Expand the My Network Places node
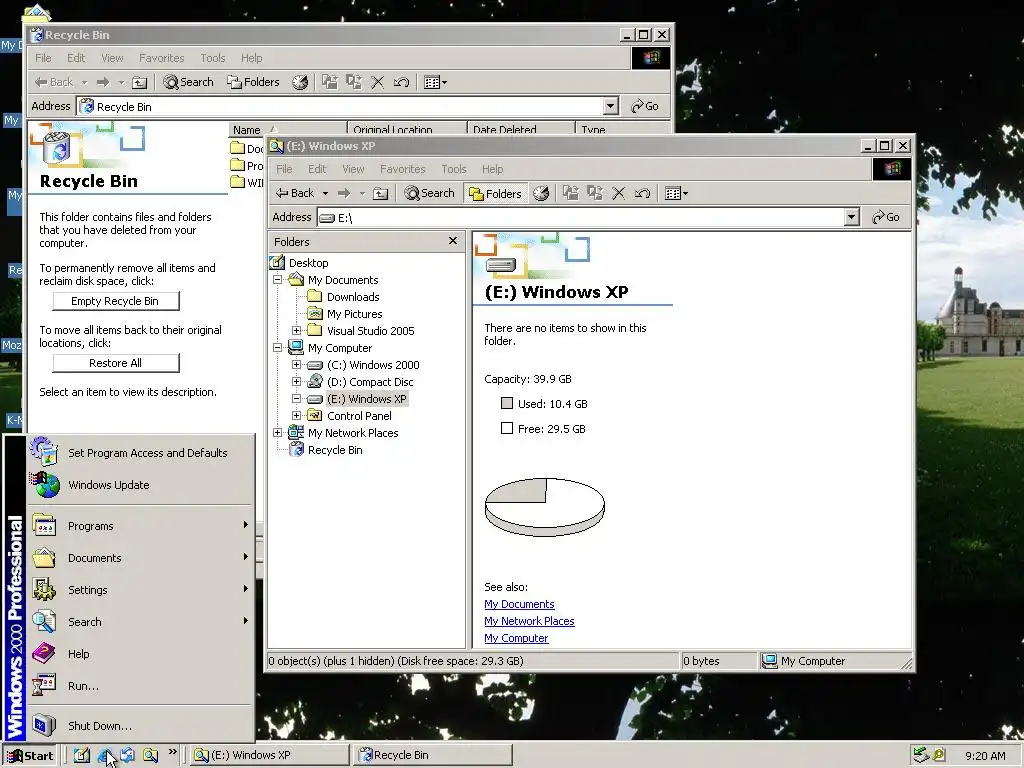Image resolution: width=1024 pixels, height=768 pixels. click(278, 432)
